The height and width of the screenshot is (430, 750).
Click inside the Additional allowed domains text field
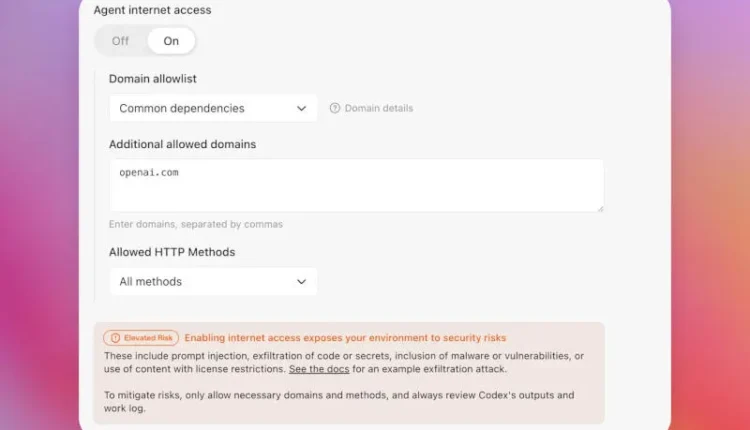(x=356, y=185)
